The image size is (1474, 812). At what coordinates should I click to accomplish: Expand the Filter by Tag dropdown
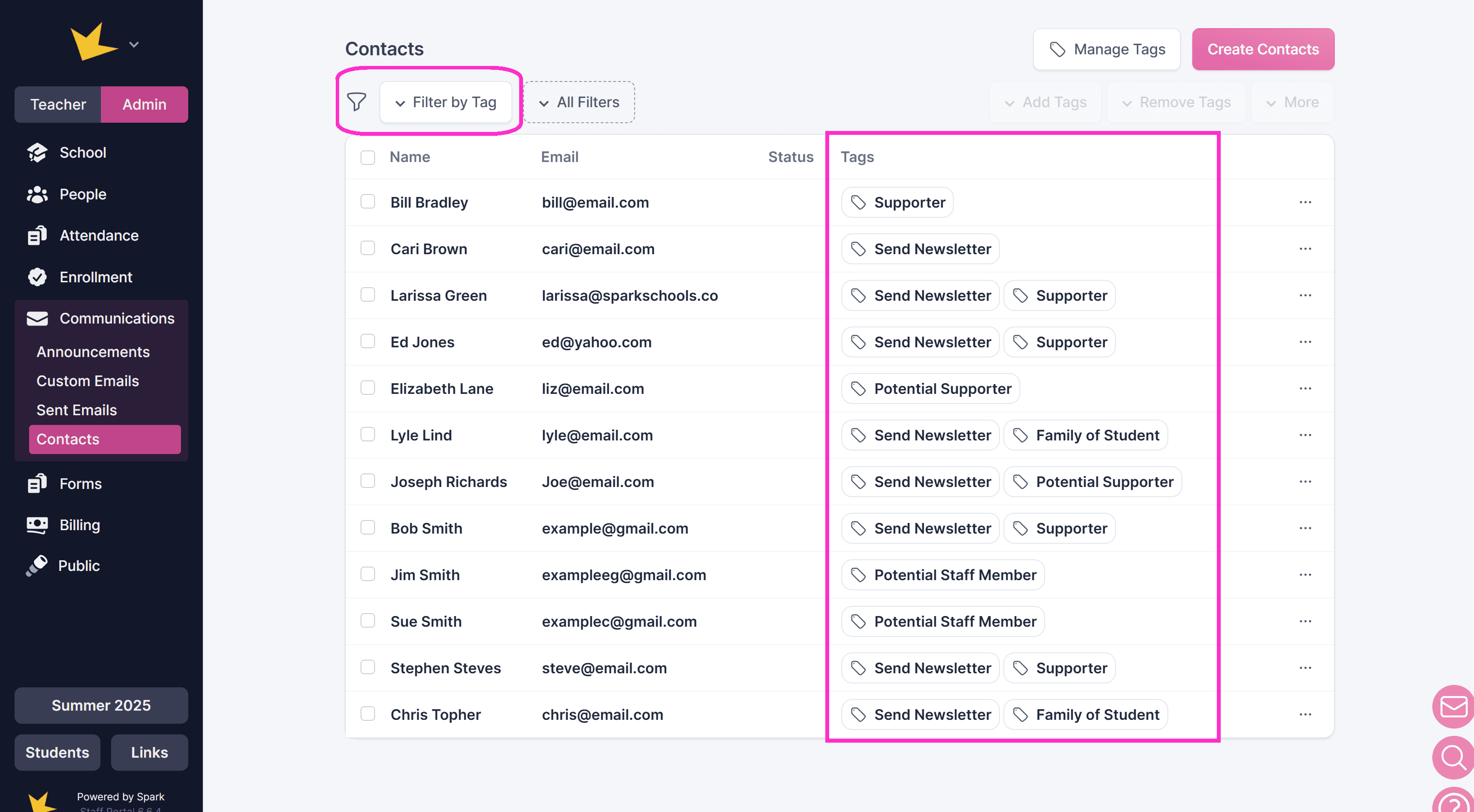446,102
